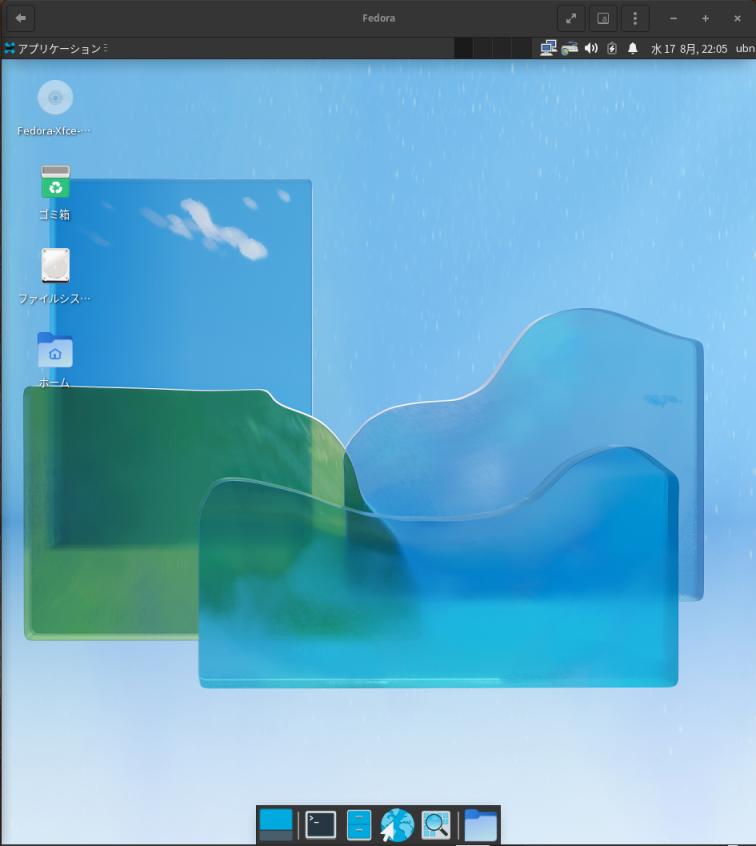Screen dimensions: 756x846
Task: Click the clock showing 水 17 8月, 22:05
Action: (689, 49)
